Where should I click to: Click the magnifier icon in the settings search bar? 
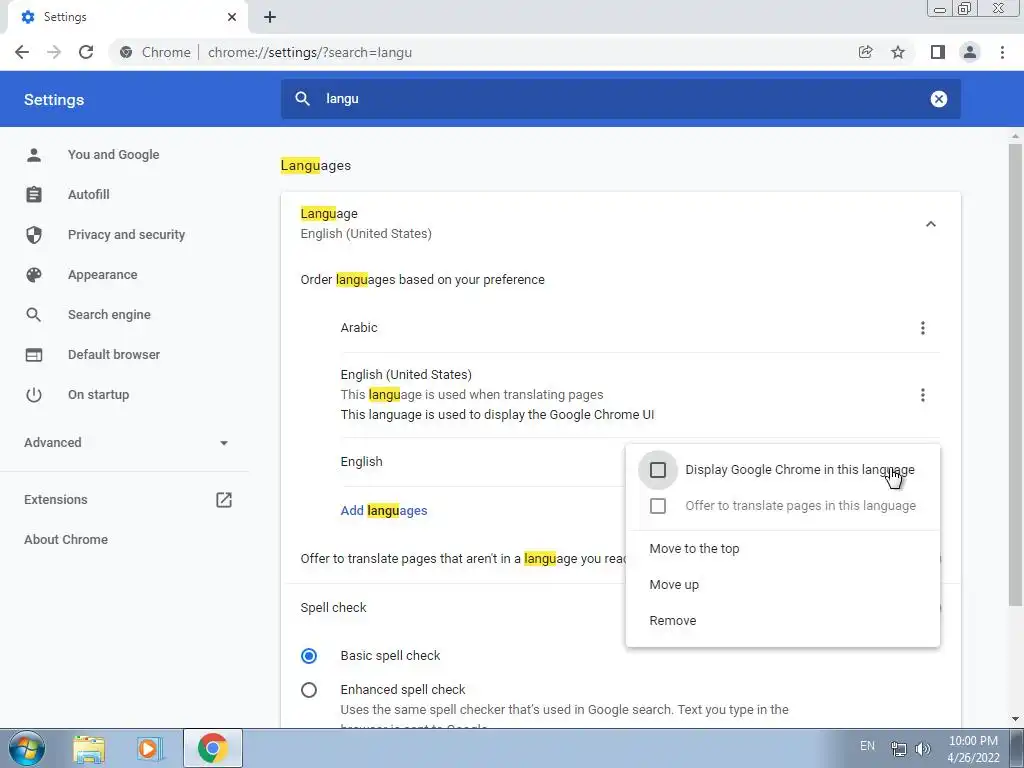[302, 99]
